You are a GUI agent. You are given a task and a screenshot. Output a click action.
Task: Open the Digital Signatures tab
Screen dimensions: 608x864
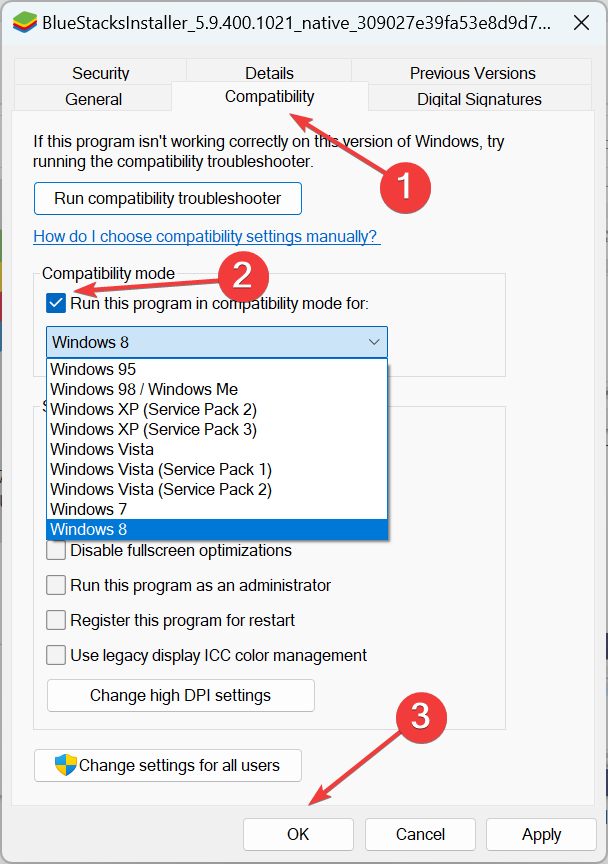click(477, 99)
